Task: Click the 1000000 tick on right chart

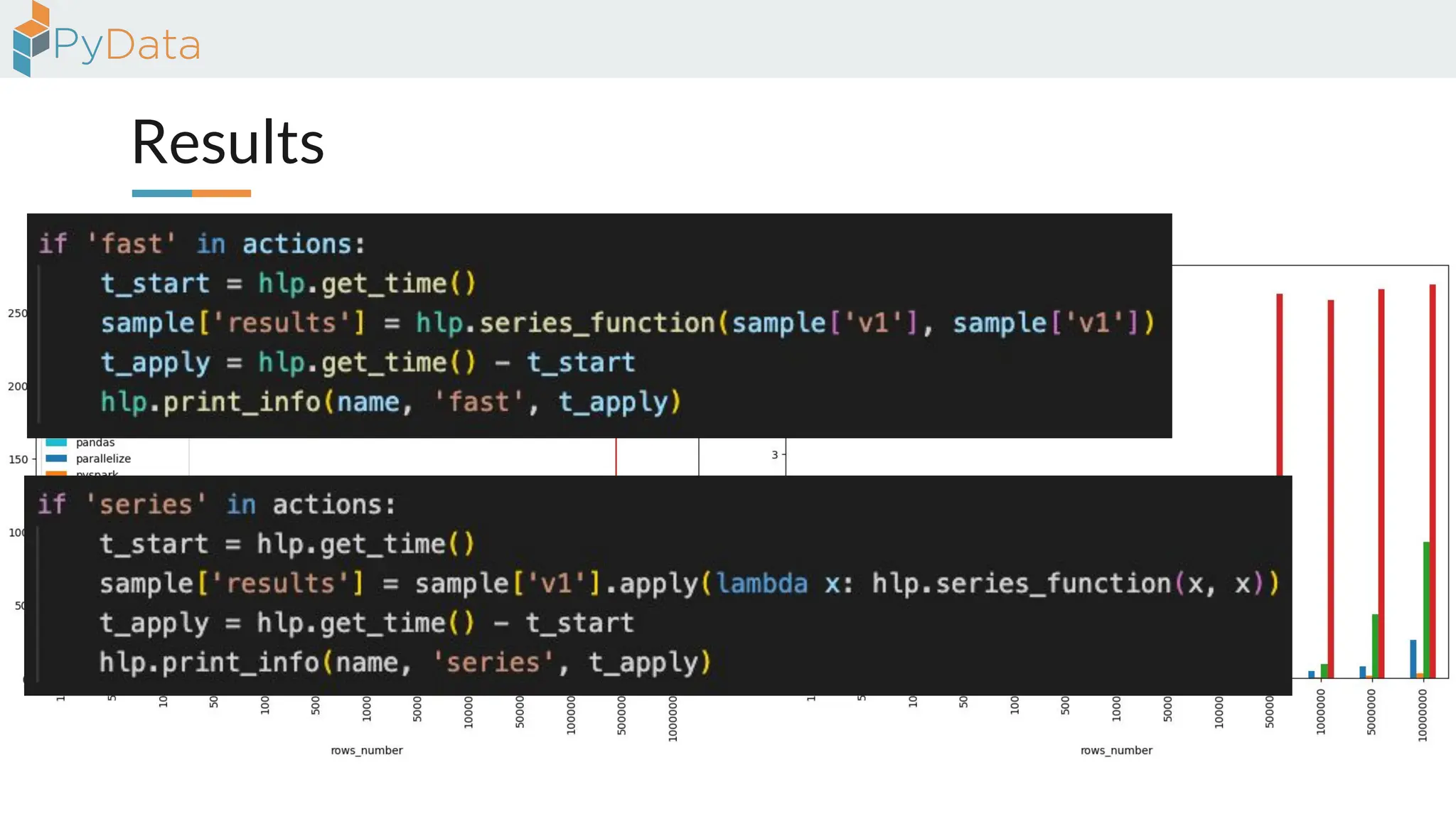Action: (x=1321, y=711)
